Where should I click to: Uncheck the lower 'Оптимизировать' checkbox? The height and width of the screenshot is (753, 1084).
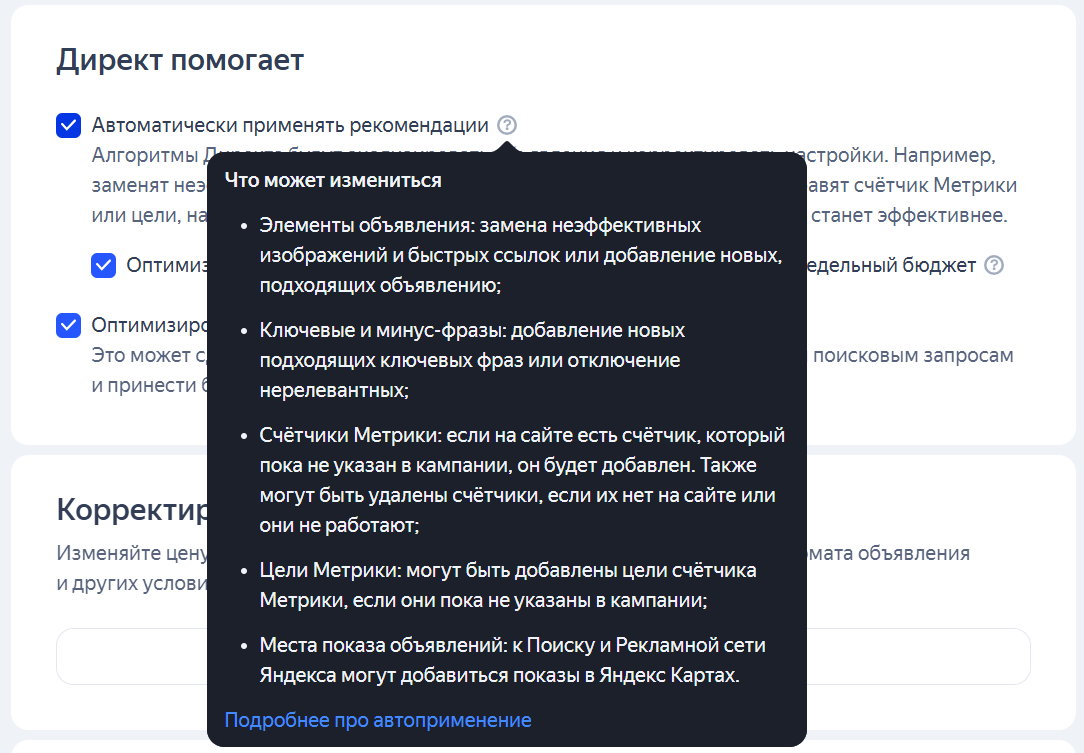[x=68, y=324]
